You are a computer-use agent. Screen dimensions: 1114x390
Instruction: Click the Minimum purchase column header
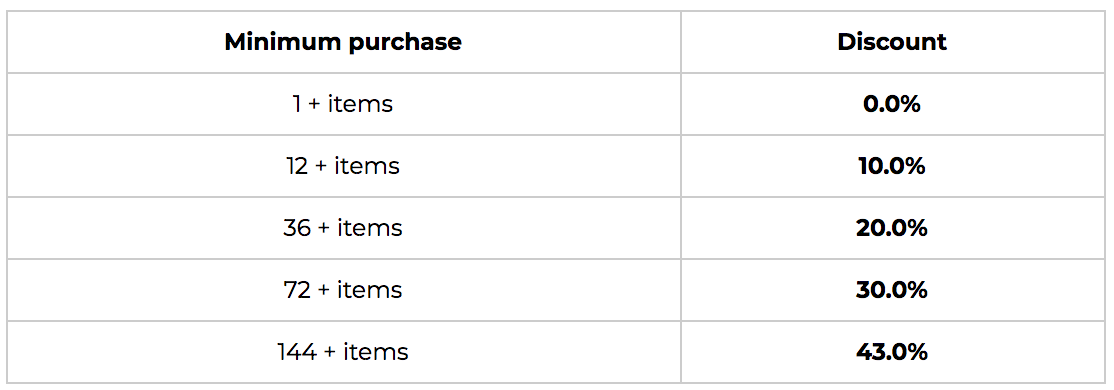click(x=343, y=42)
